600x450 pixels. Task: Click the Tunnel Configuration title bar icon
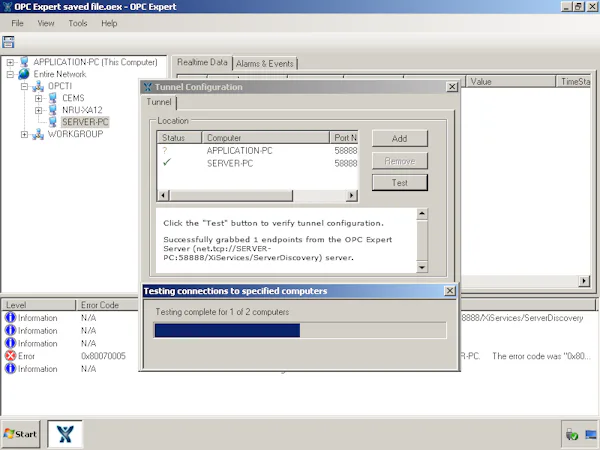tap(148, 87)
